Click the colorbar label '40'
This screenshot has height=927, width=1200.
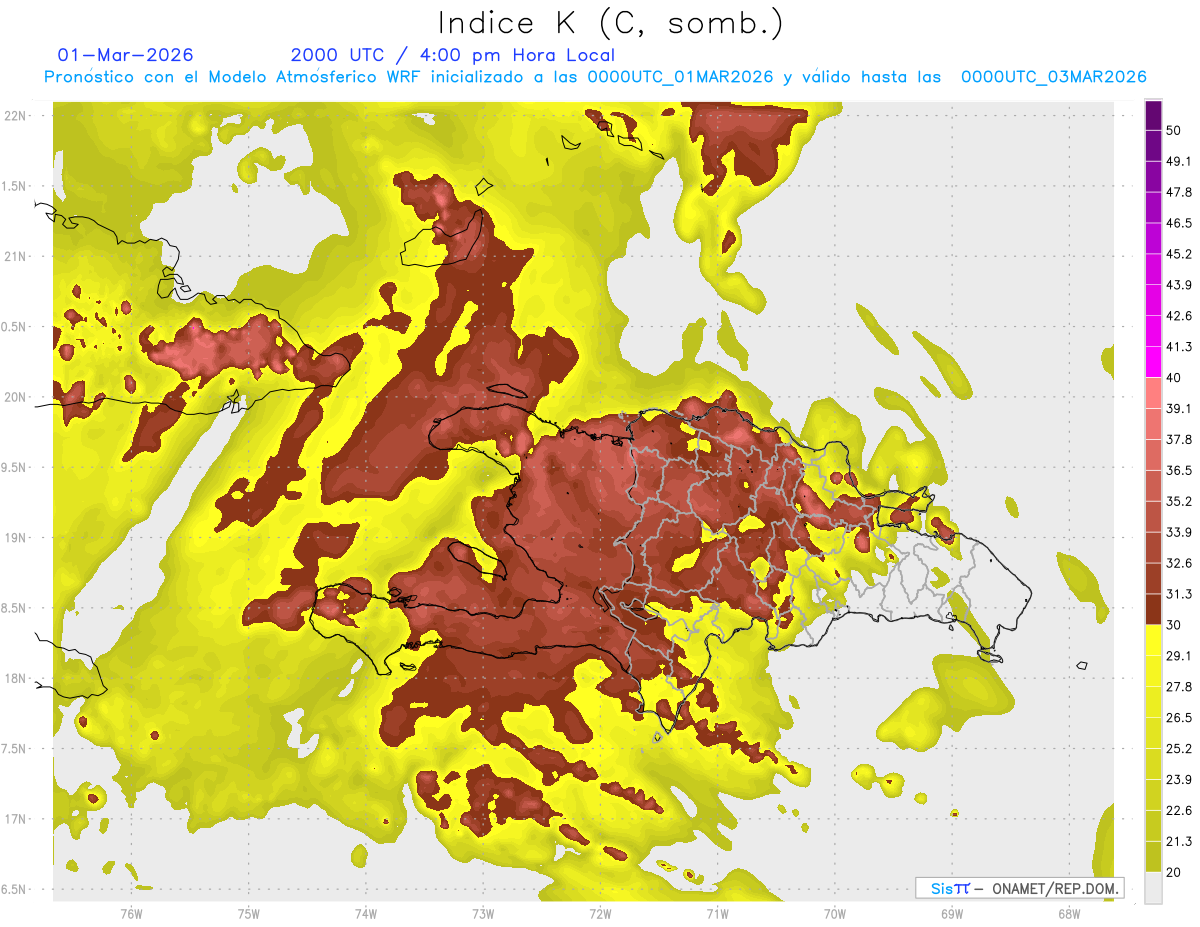[x=1174, y=378]
